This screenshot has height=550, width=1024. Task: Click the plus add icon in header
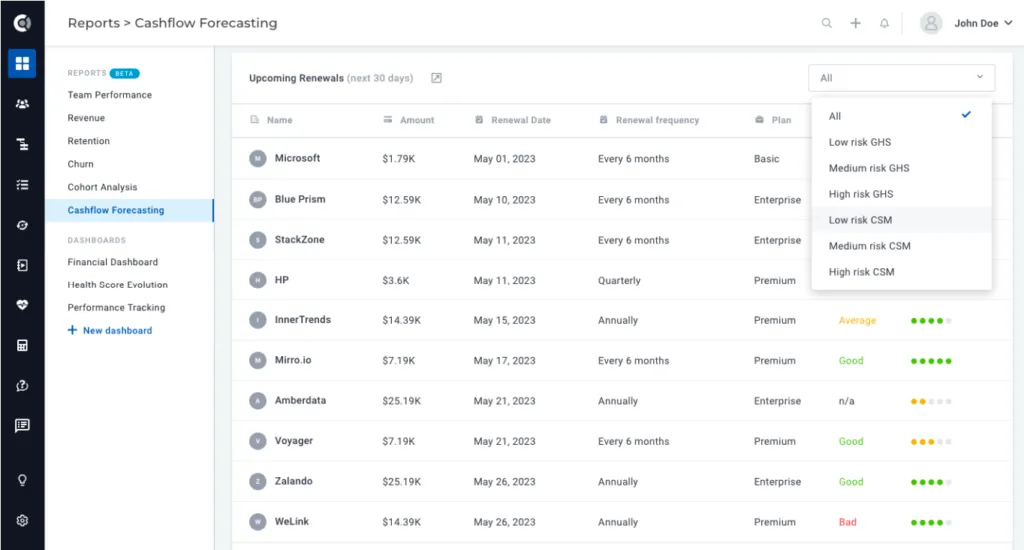coord(856,24)
